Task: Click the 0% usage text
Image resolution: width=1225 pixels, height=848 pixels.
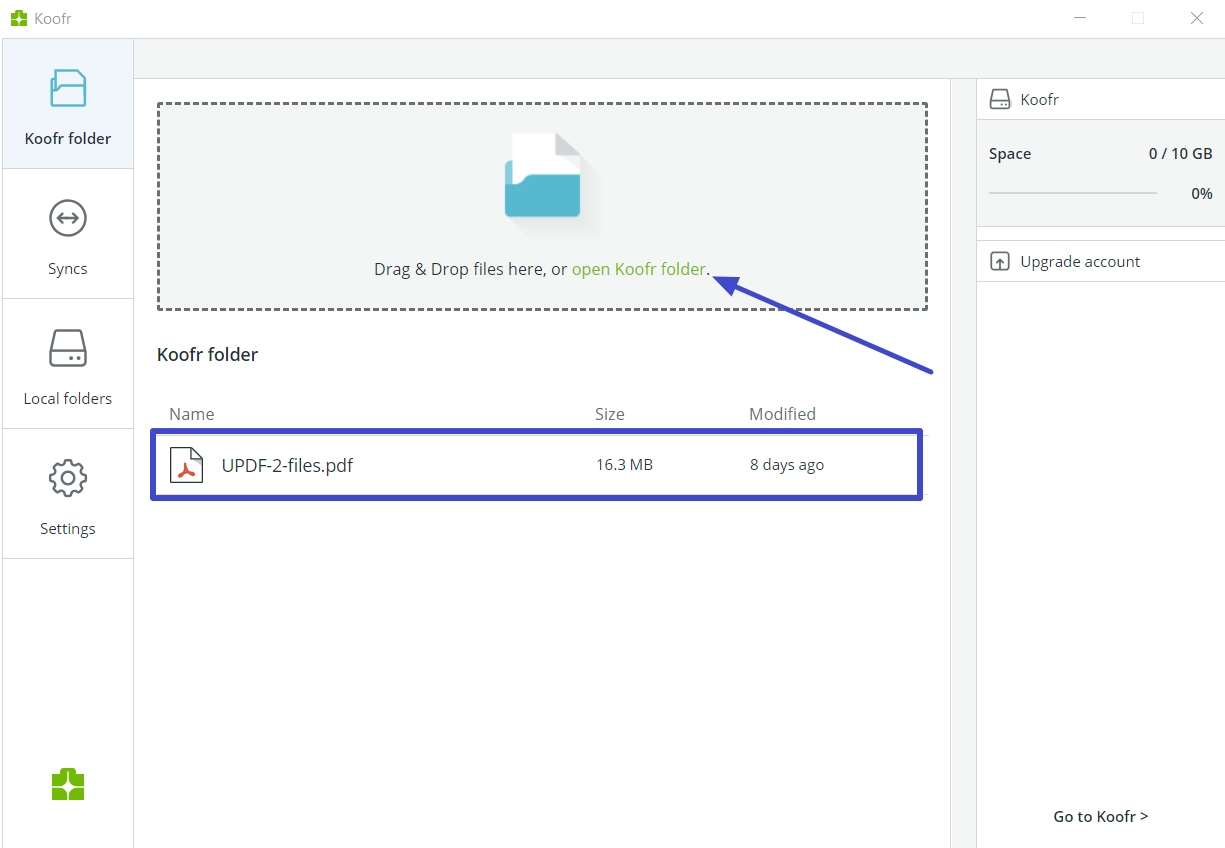Action: pos(1201,193)
